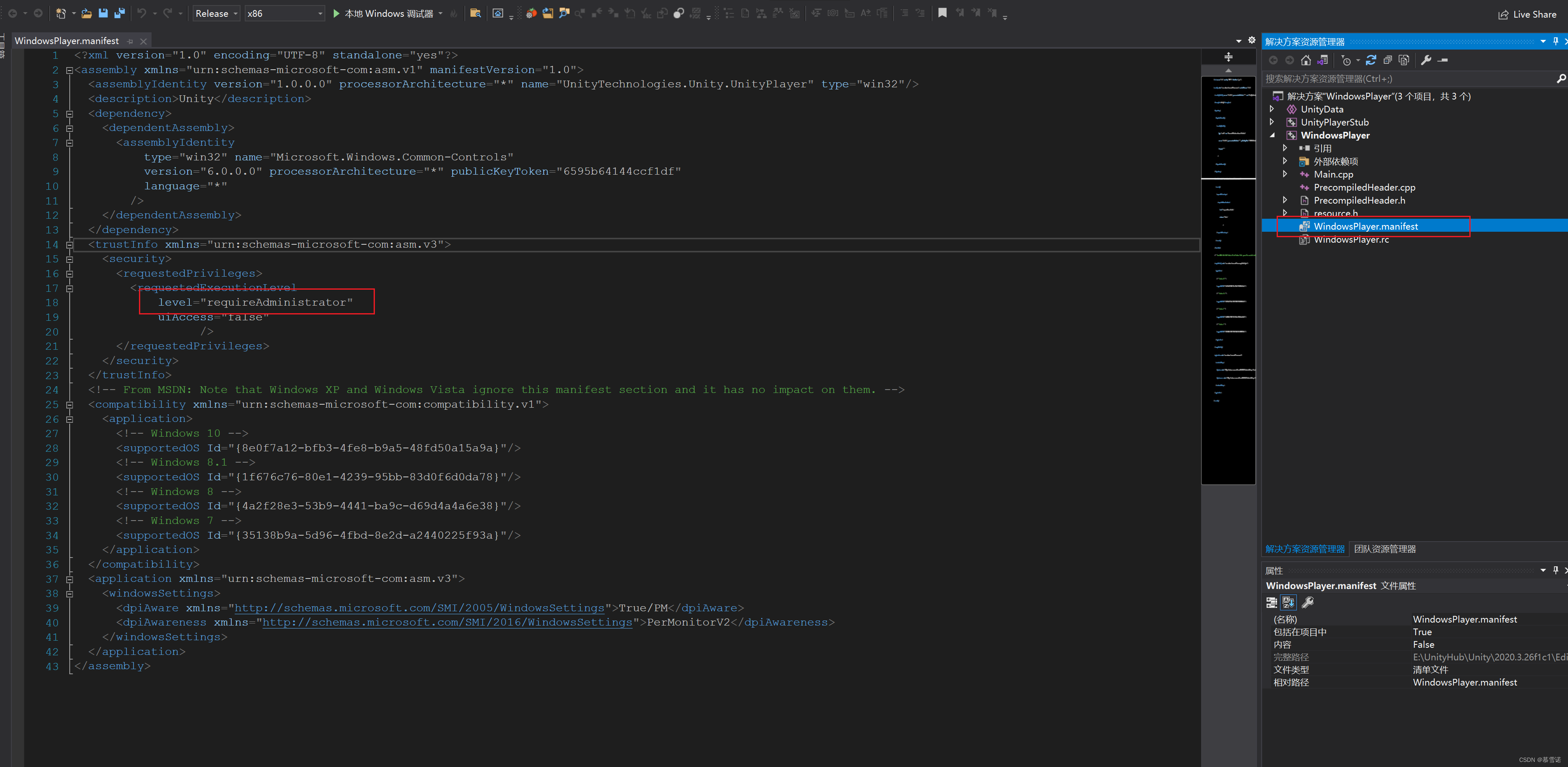Open the SMI/2016/WindowsSettings hyperlink
1568x767 pixels.
448,622
